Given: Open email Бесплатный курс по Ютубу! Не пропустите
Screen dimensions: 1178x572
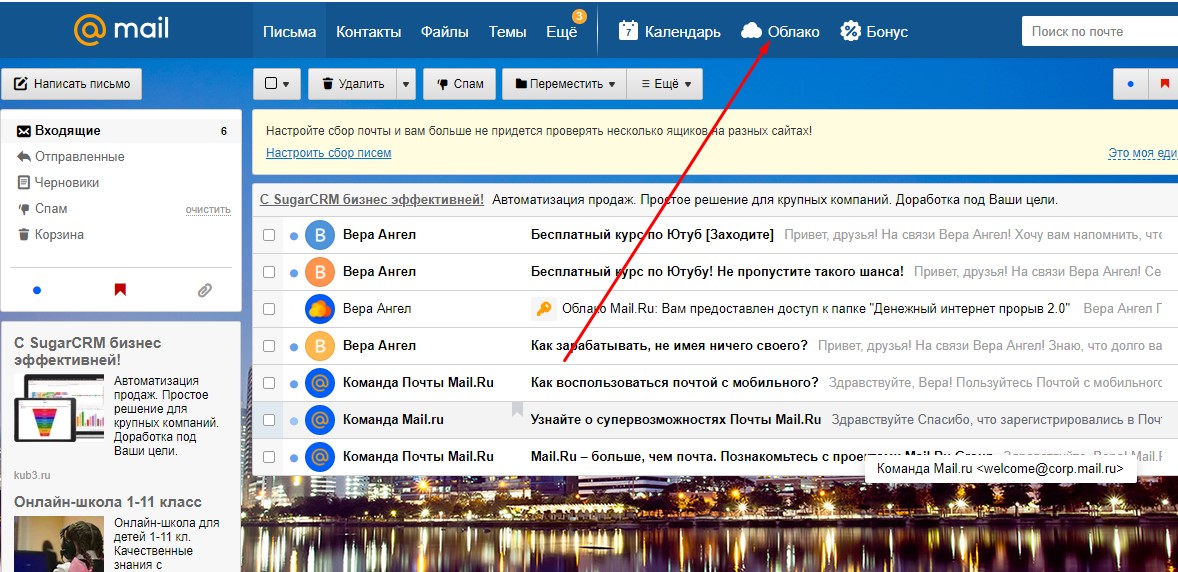Looking at the screenshot, I should 717,272.
